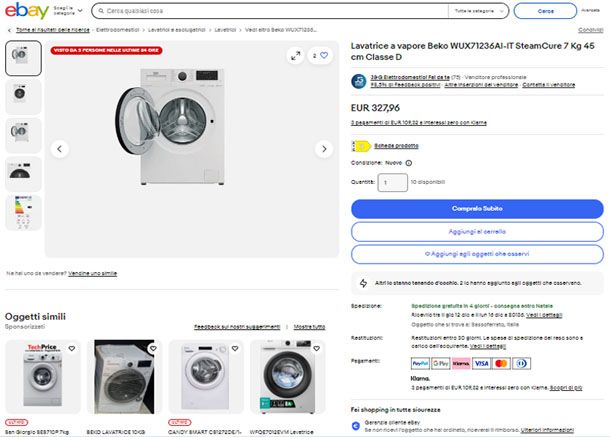Click the Condividi share link
Screen dimensions: 610x437
pyautogui.click(x=591, y=30)
